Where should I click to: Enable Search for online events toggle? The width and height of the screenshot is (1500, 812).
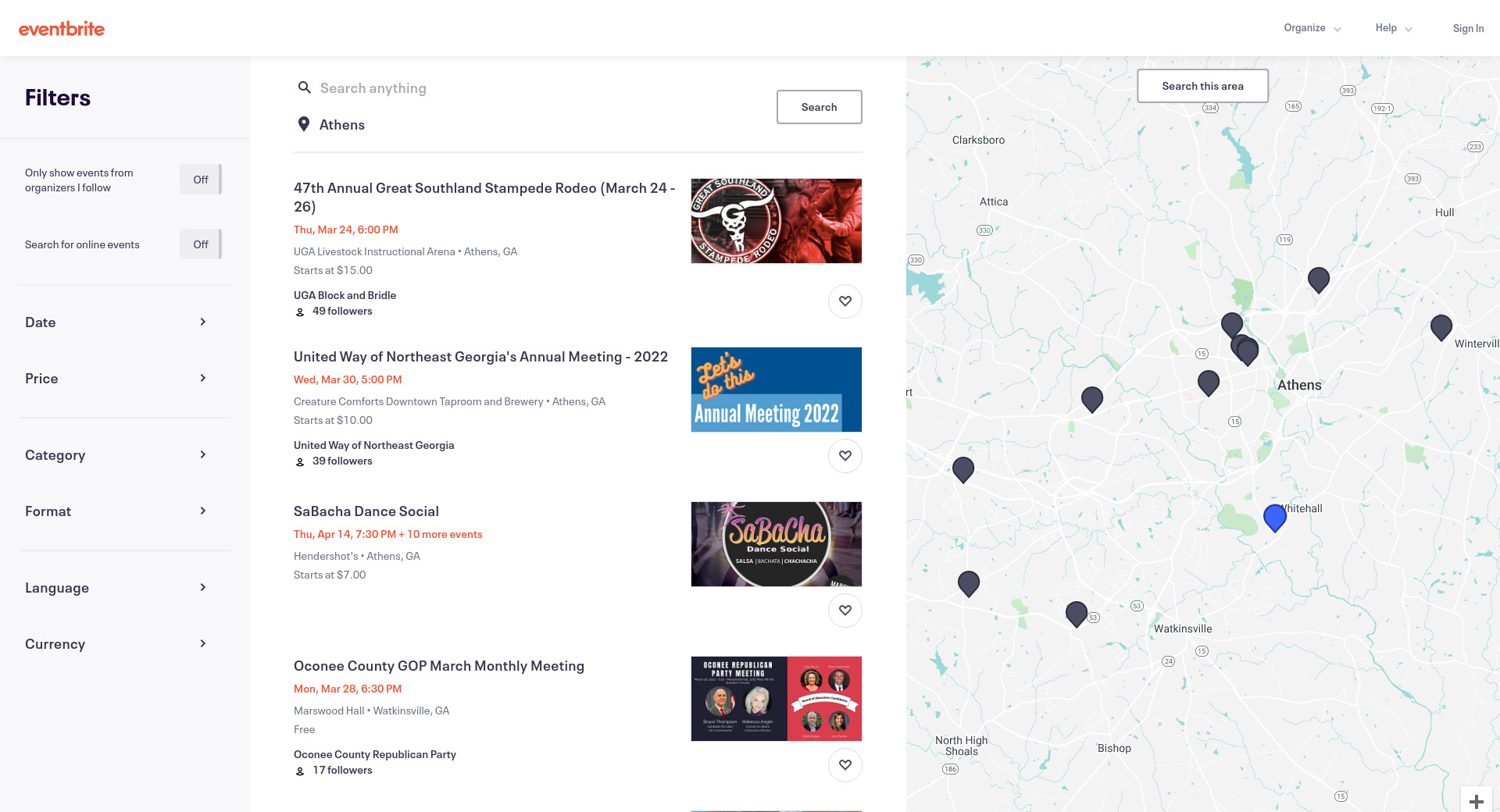pyautogui.click(x=201, y=244)
